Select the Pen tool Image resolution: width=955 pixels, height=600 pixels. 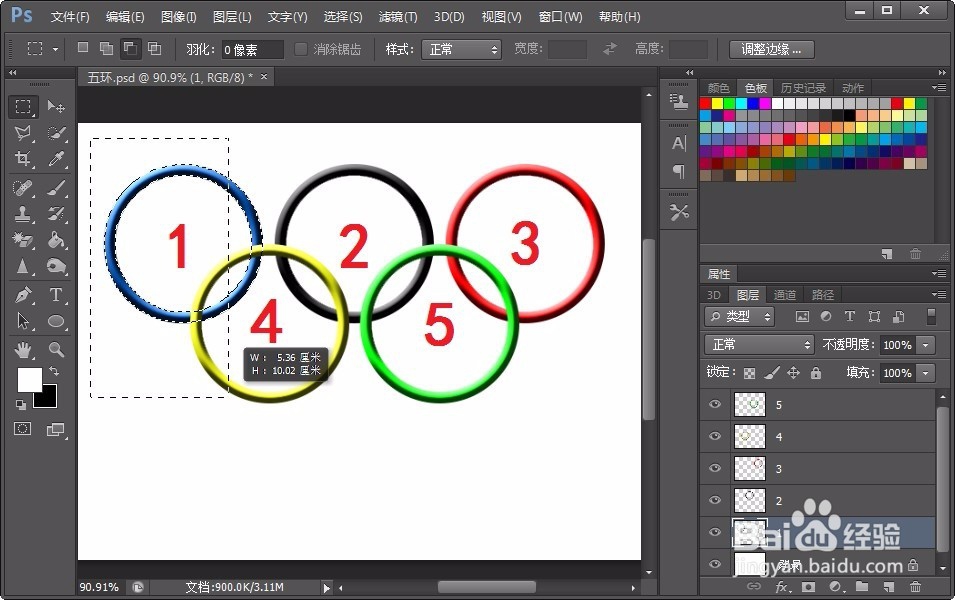click(23, 295)
